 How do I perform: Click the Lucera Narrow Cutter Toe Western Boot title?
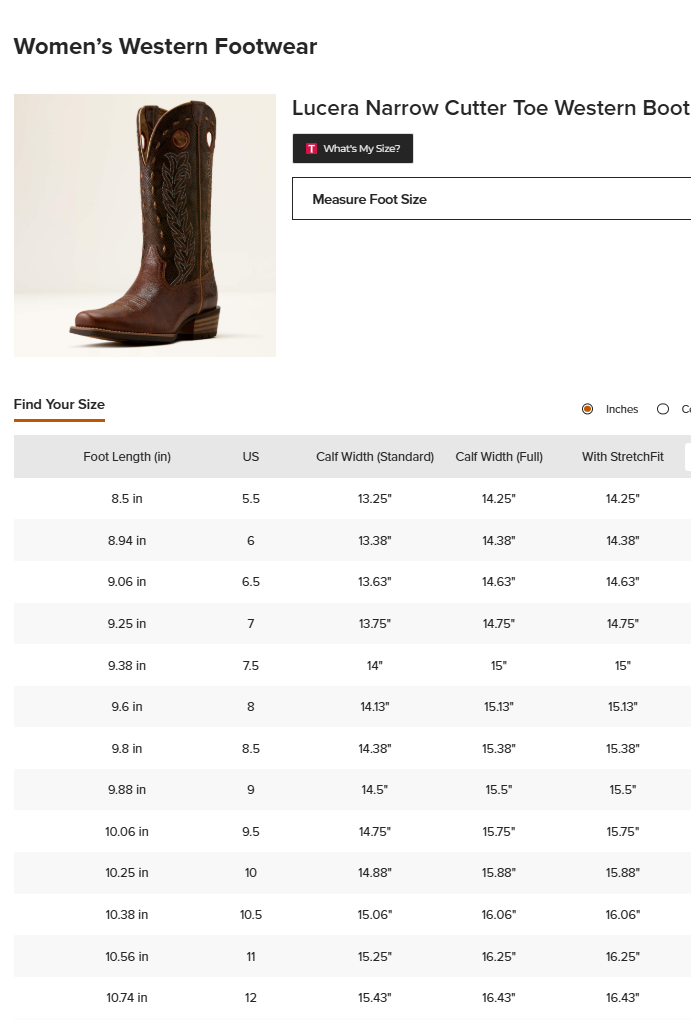[491, 107]
